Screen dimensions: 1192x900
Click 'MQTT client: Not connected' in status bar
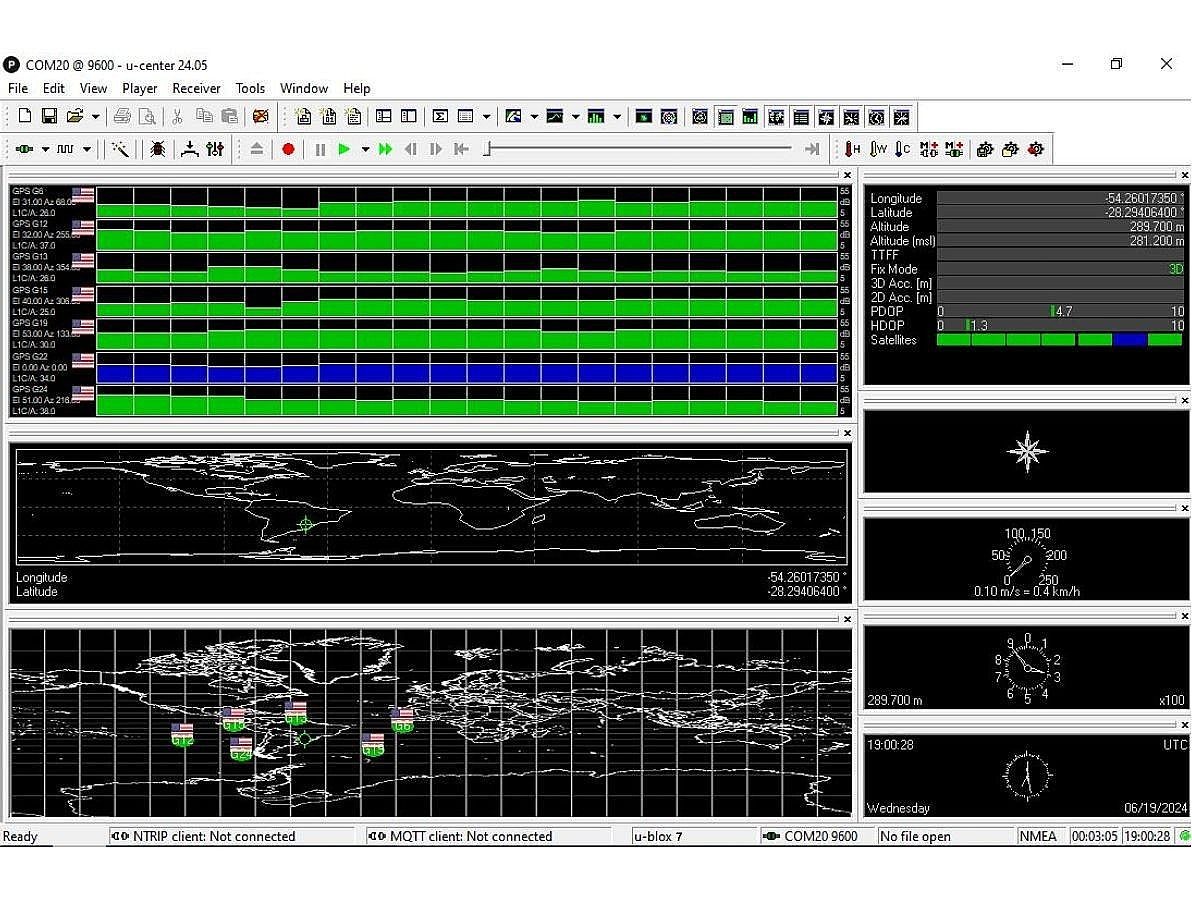[x=471, y=836]
